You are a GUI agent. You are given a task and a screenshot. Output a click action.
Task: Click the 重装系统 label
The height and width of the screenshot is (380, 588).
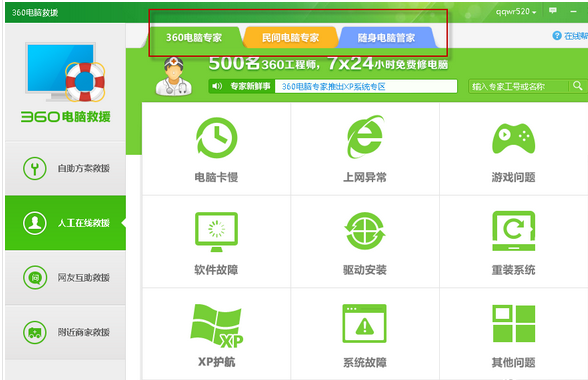pyautogui.click(x=513, y=270)
